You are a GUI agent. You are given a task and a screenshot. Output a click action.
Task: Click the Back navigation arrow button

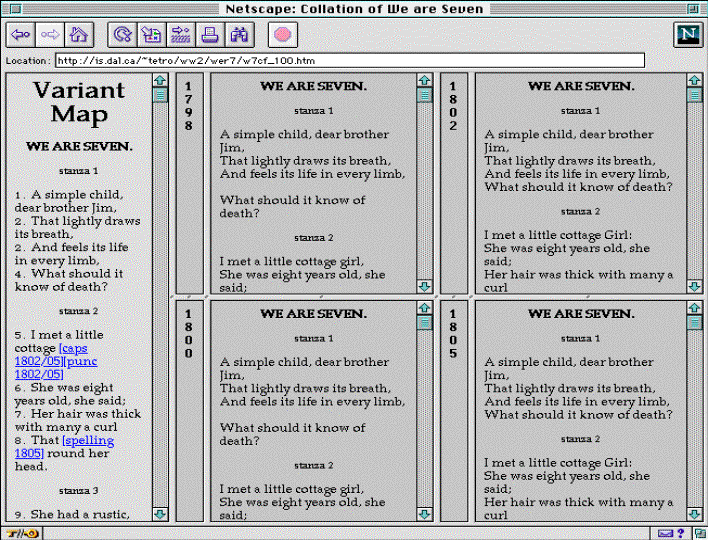coord(20,35)
